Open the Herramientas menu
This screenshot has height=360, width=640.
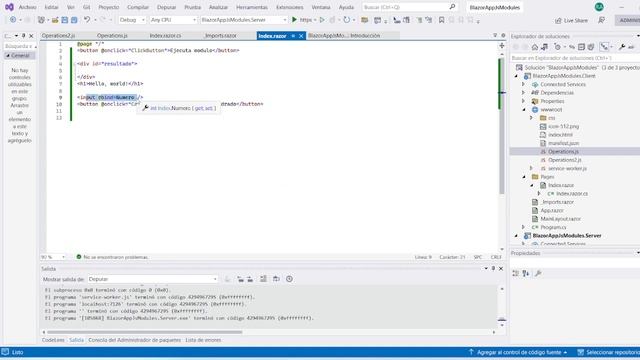pyautogui.click(x=252, y=7)
